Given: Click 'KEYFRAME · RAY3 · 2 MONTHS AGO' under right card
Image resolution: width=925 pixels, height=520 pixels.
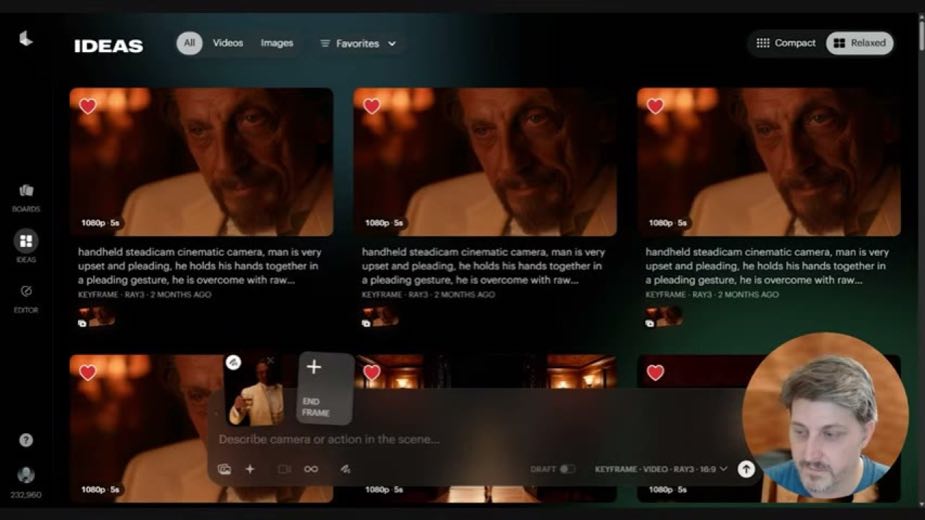Looking at the screenshot, I should point(712,295).
